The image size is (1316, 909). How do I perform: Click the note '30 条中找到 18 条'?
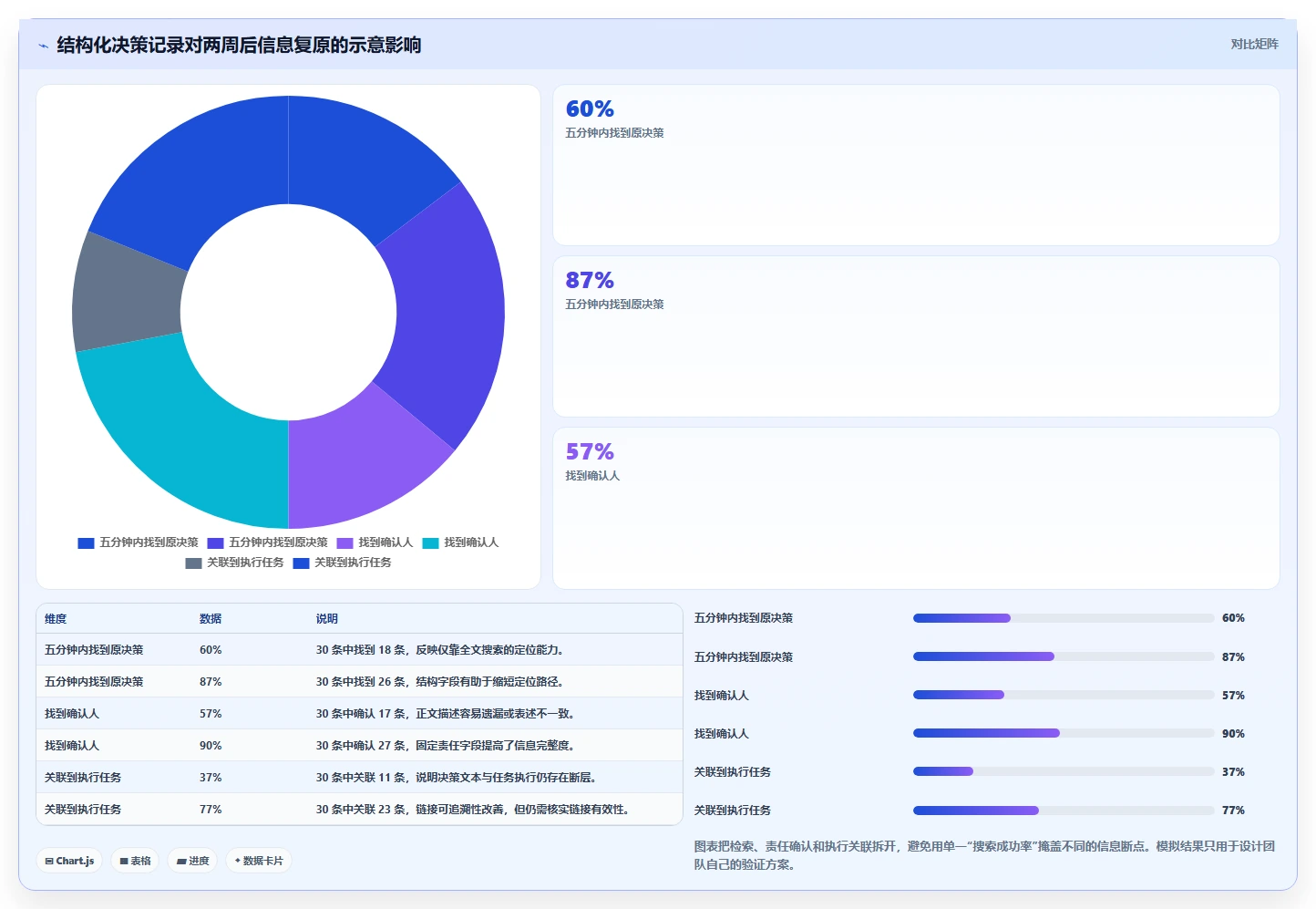click(x=361, y=650)
